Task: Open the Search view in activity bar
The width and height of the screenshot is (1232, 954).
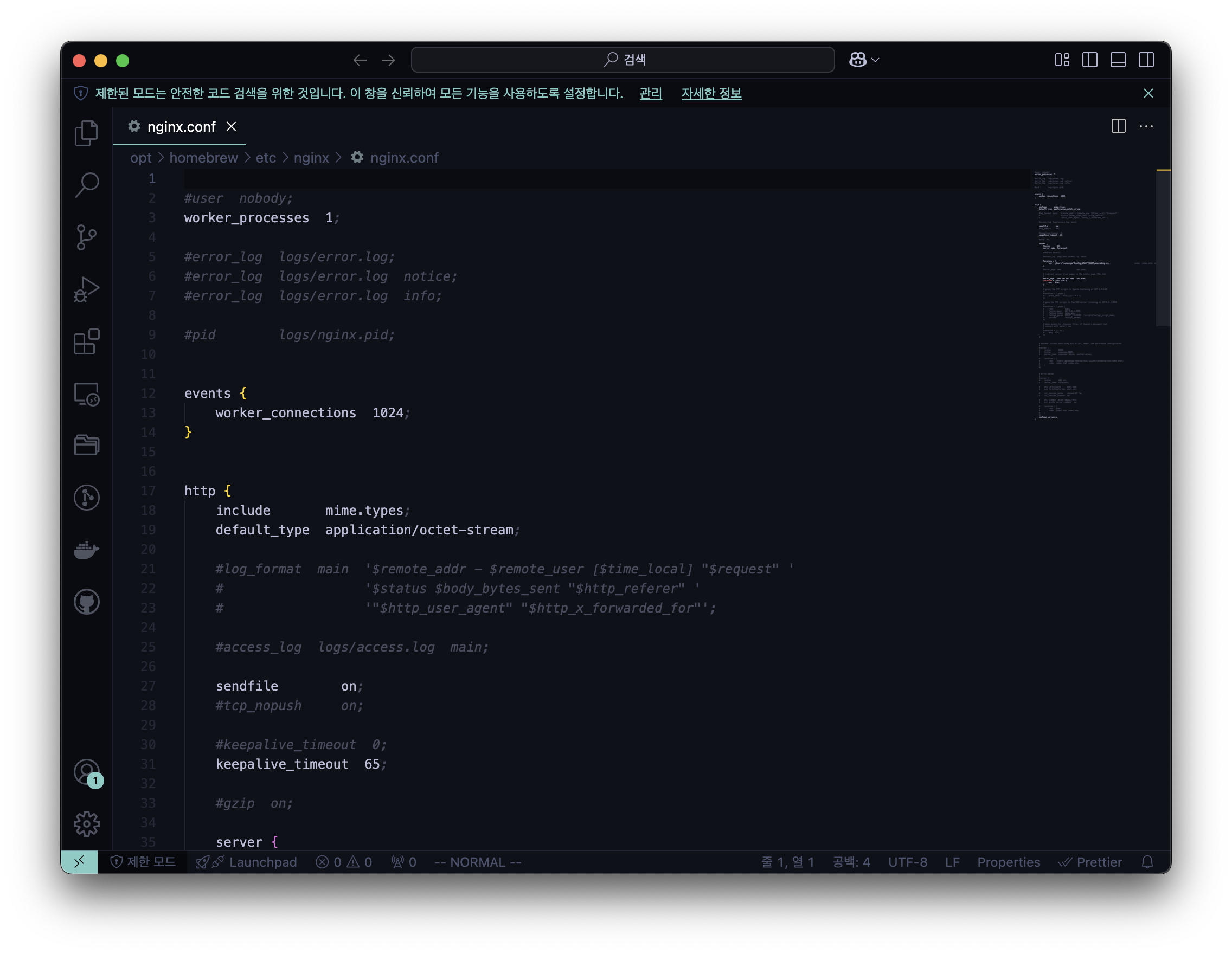Action: coord(86,185)
